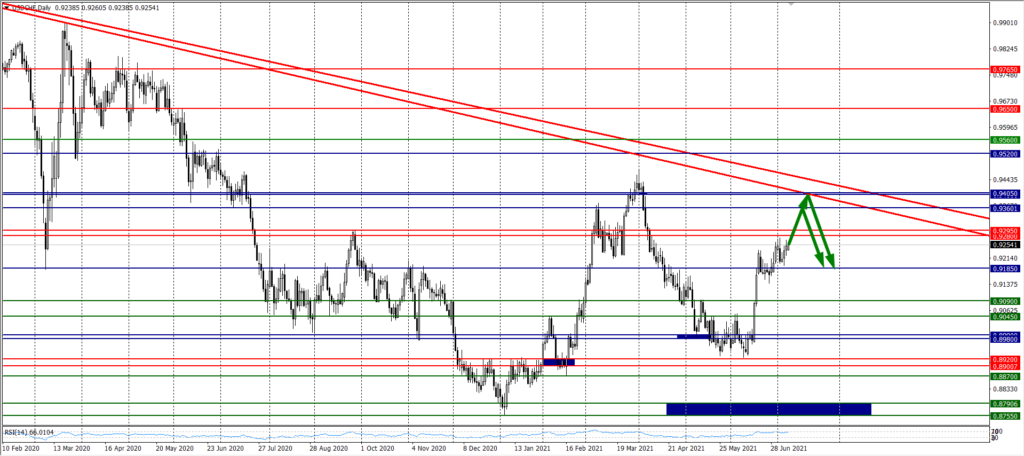This screenshot has width=1024, height=456.
Task: Click the RSI(14) indicator label
Action: 29,432
